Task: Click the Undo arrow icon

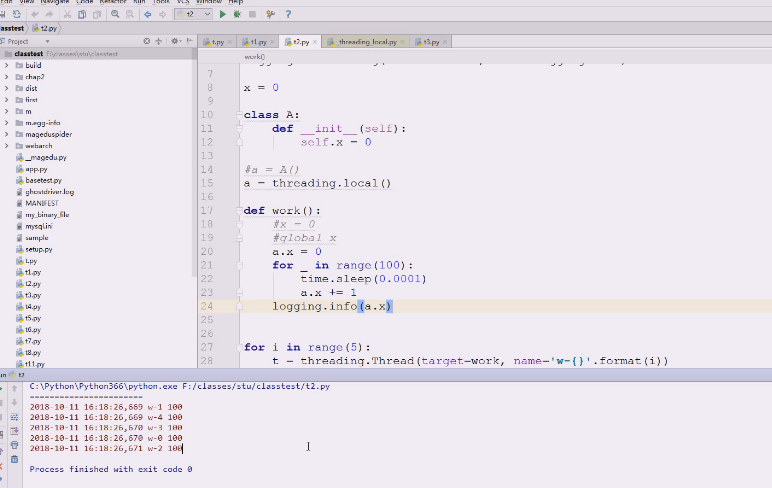Action: (34, 14)
